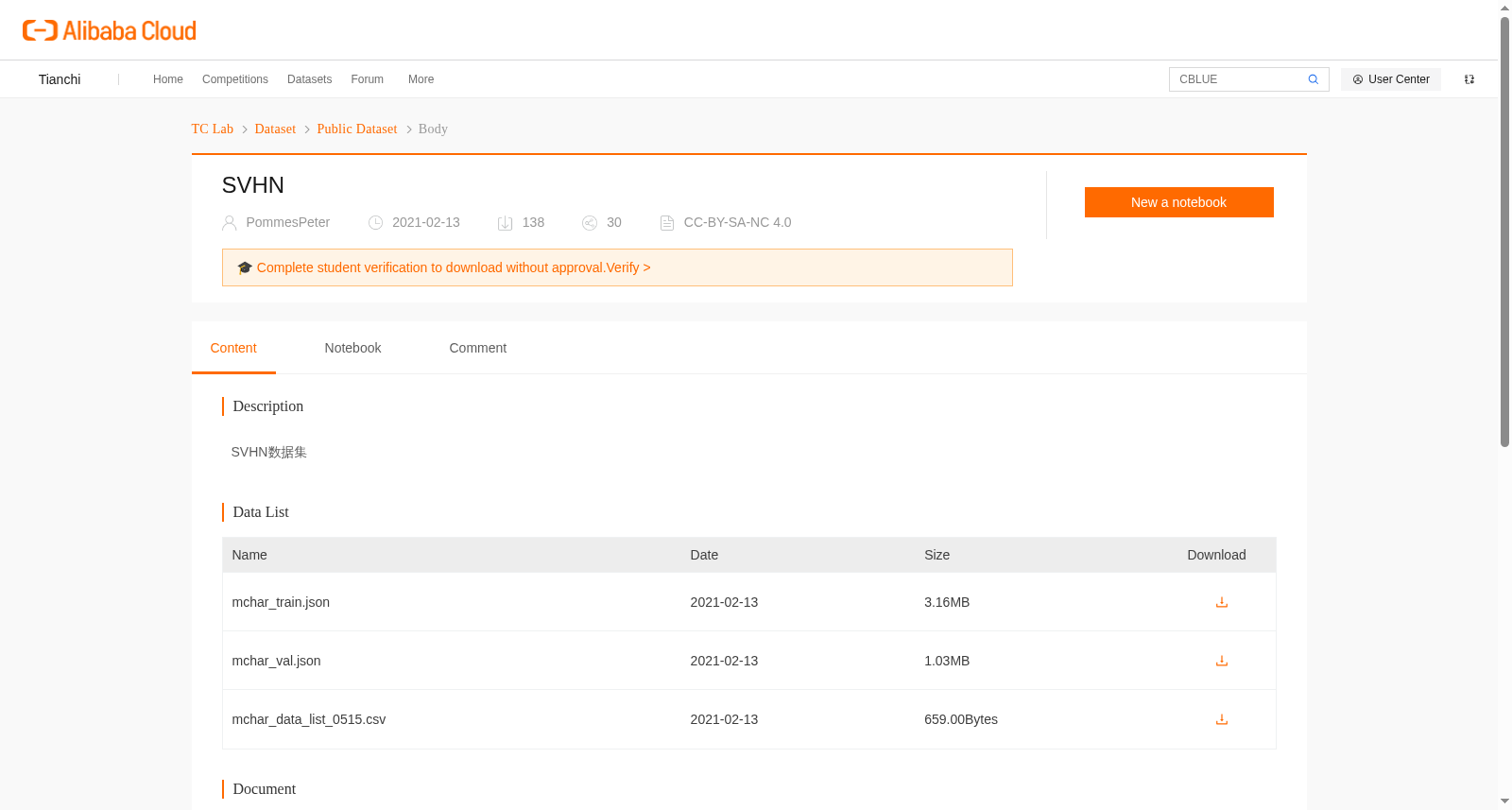Click the Name column header
The image size is (1512, 810).
pyautogui.click(x=249, y=555)
